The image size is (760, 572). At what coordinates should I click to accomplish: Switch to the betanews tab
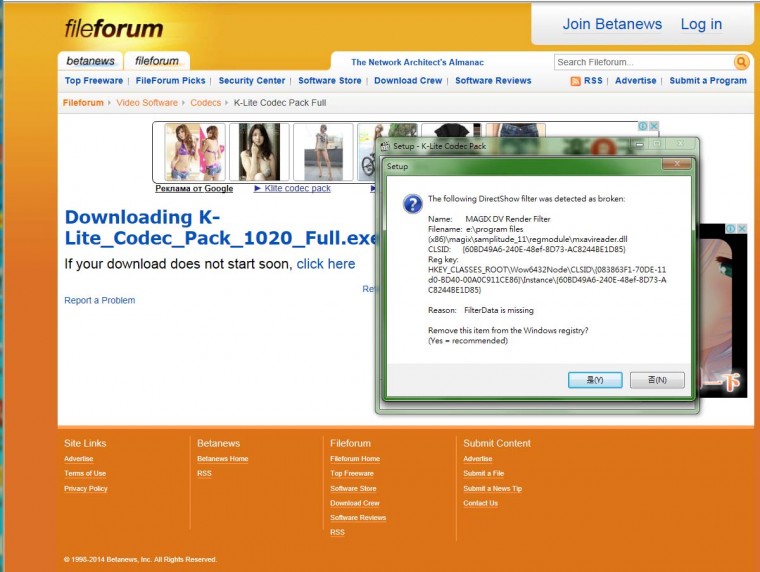point(90,61)
